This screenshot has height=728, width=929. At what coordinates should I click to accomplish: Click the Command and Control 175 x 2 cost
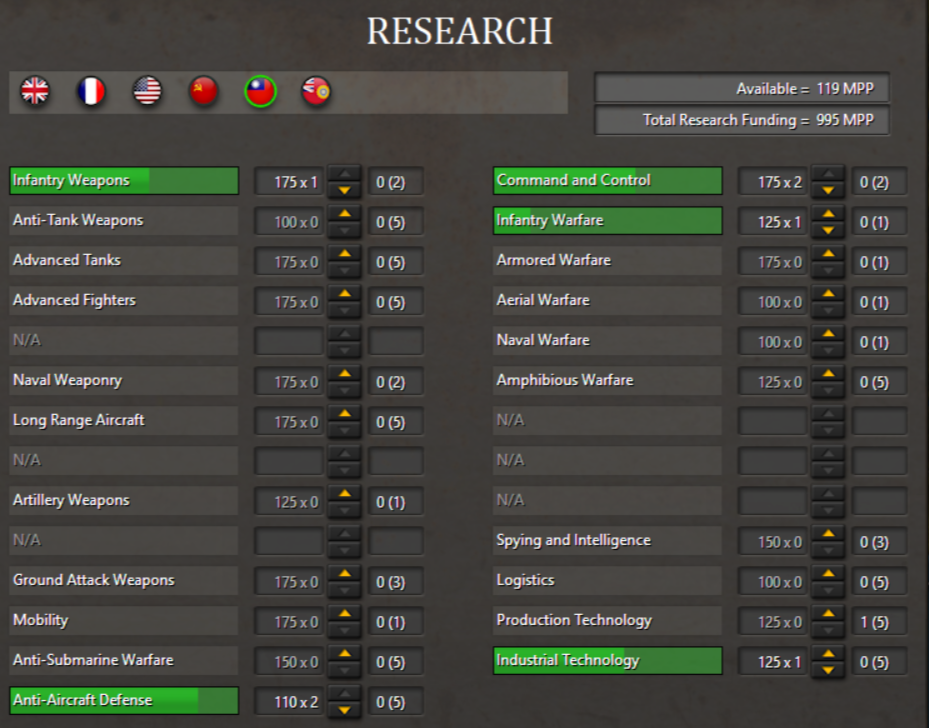773,181
